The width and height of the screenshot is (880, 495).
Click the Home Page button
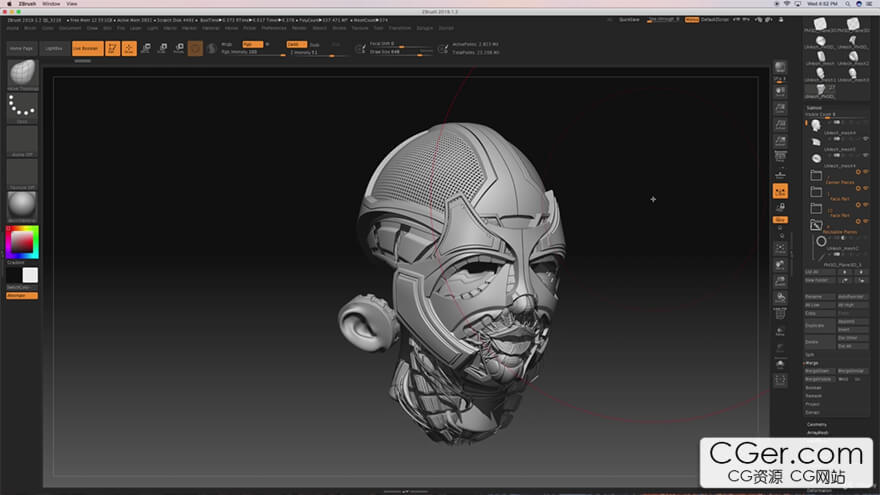click(21, 48)
